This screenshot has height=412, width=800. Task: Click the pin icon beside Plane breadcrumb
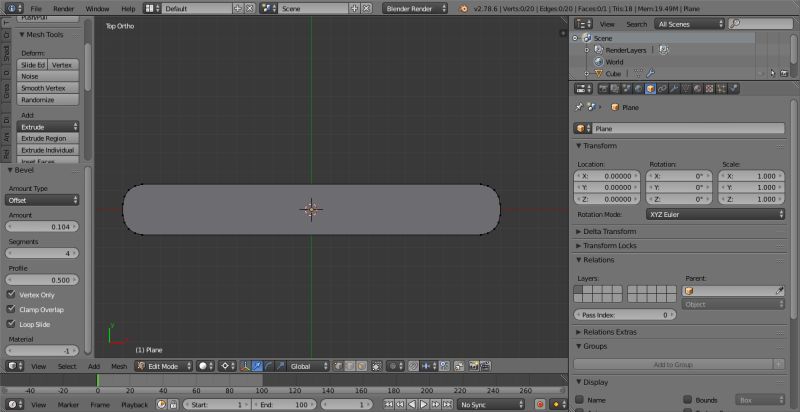pyautogui.click(x=579, y=107)
